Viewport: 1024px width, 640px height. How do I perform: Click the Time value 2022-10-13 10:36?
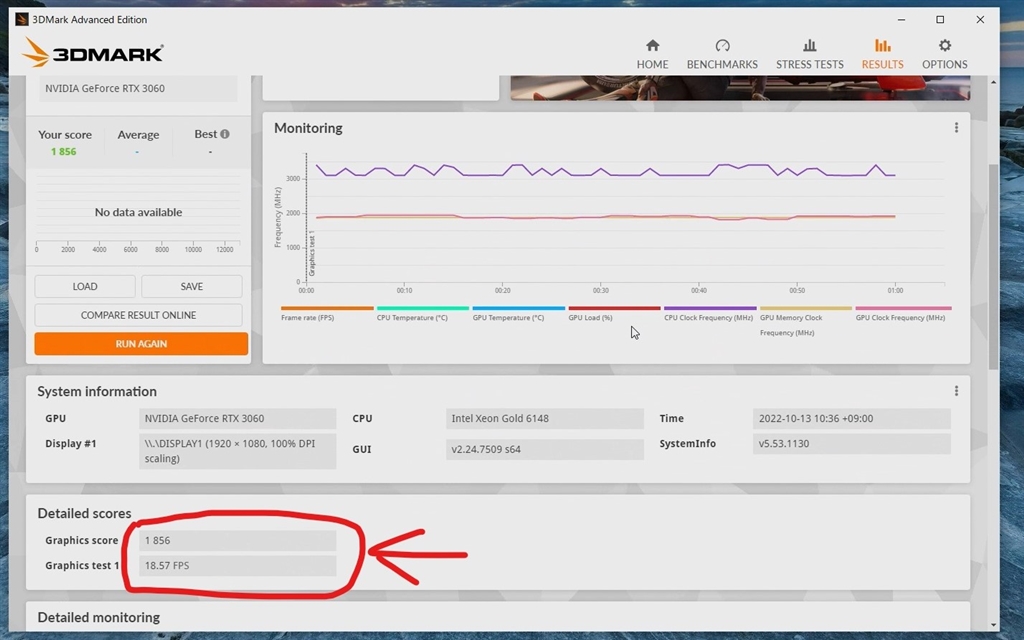point(852,419)
